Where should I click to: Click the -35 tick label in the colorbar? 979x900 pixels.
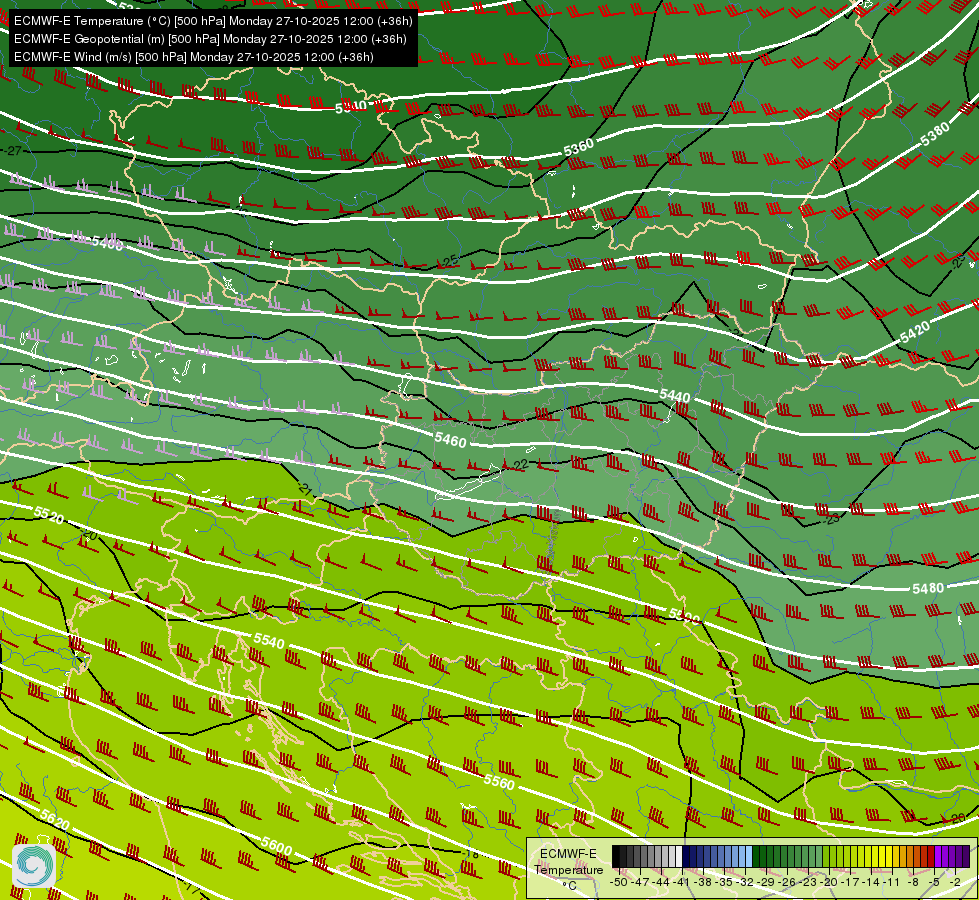click(x=723, y=882)
